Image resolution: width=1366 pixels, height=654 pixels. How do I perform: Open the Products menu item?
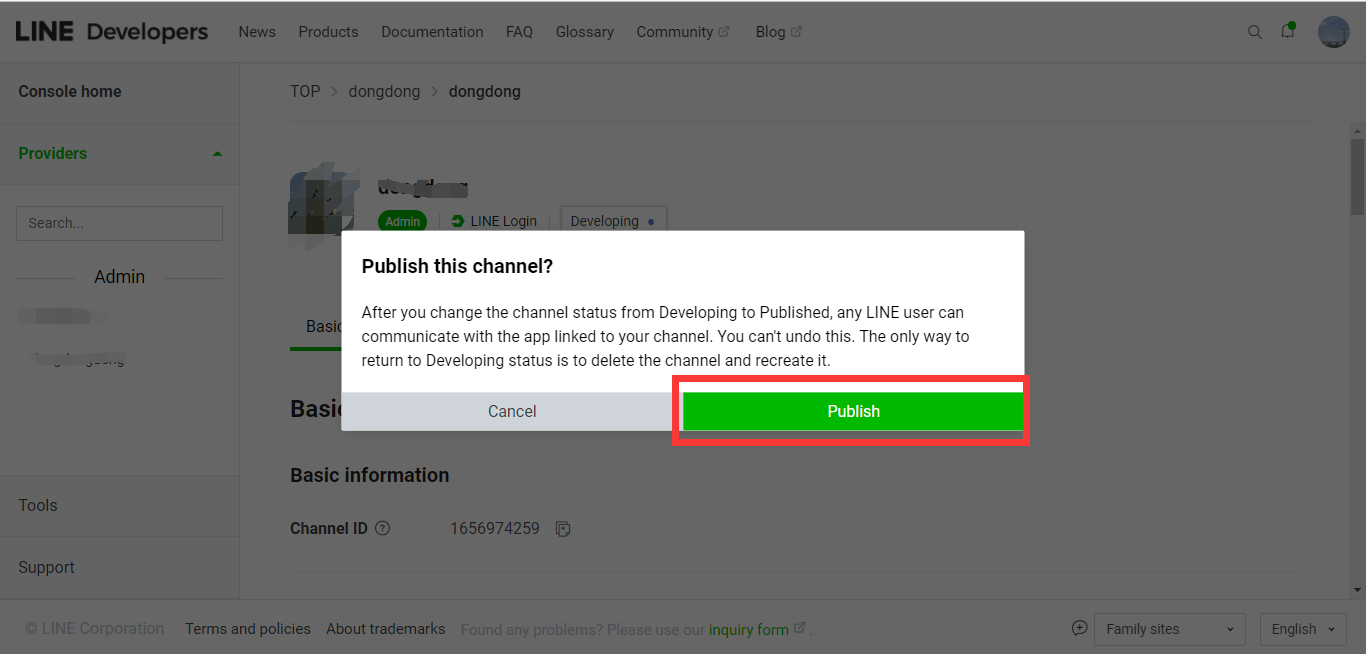click(328, 32)
